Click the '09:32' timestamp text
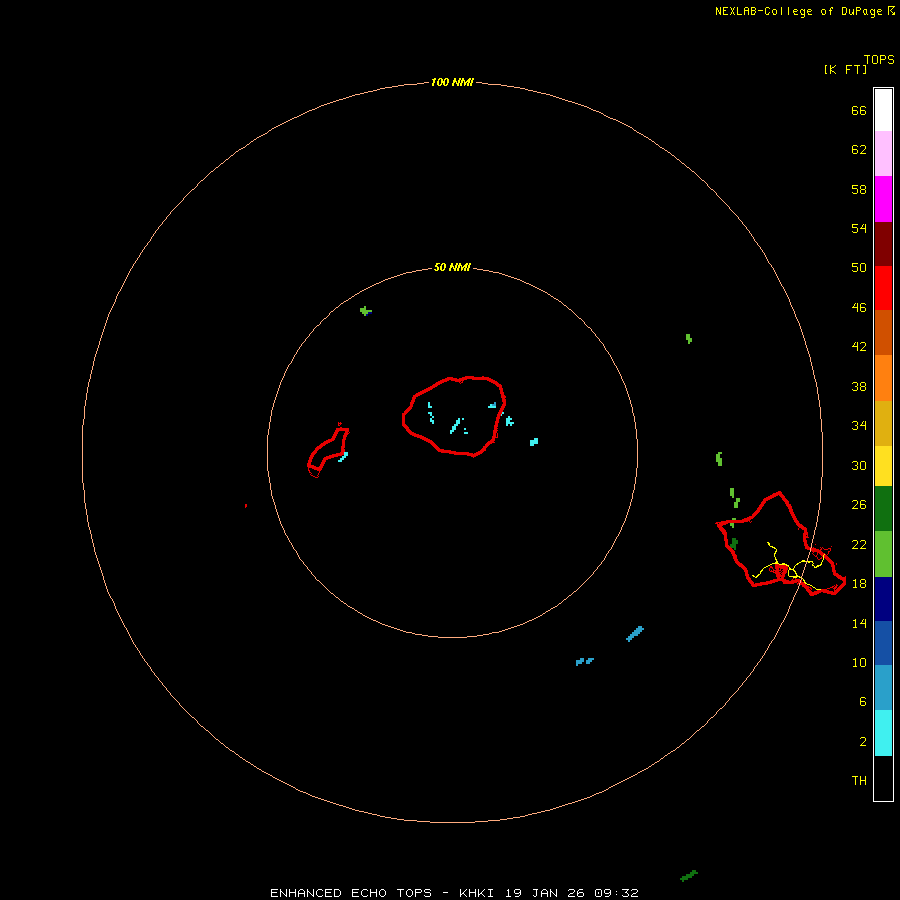Image resolution: width=900 pixels, height=900 pixels. pyautogui.click(x=617, y=893)
